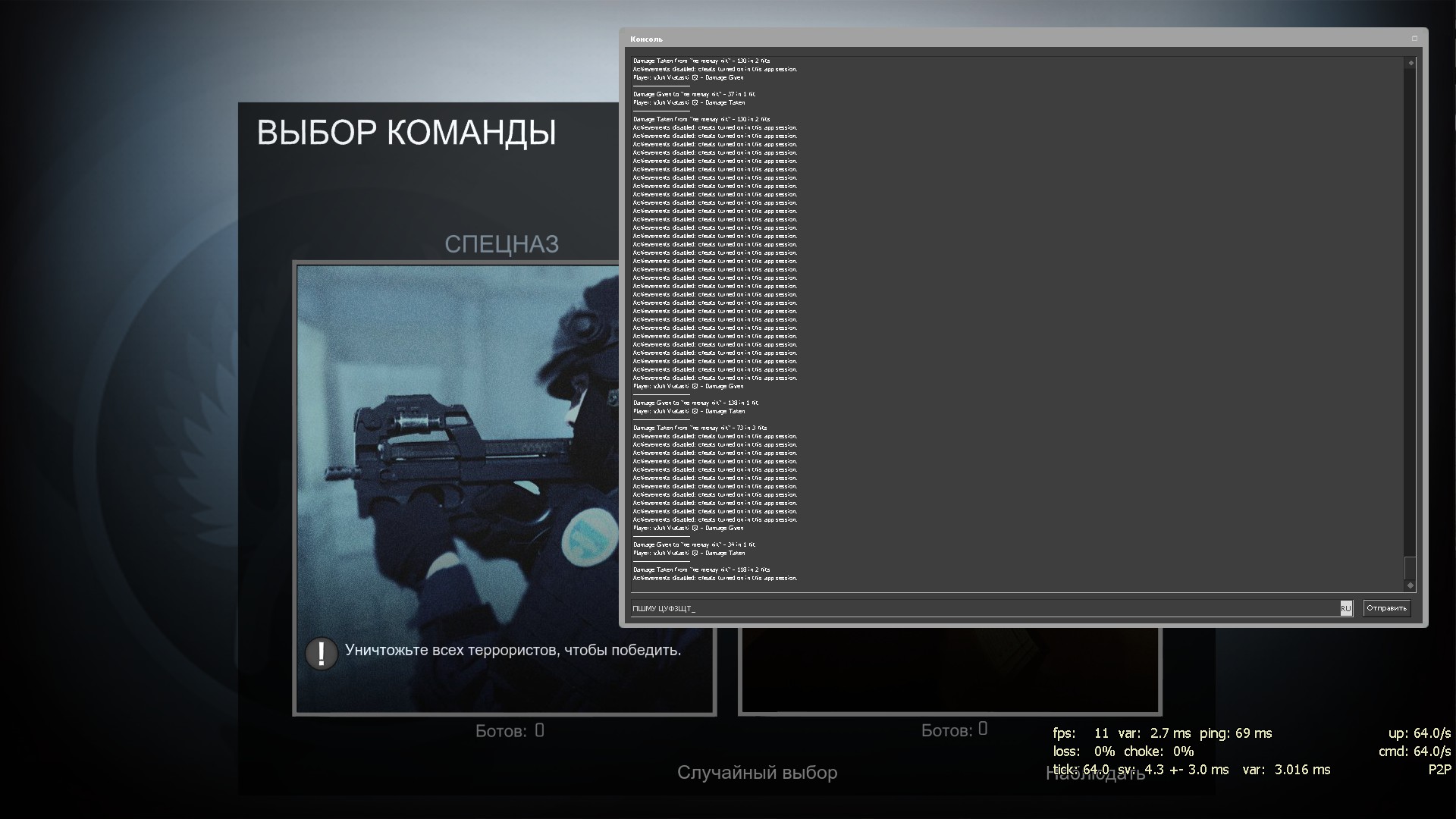Choose Случайный выбор team option

click(x=757, y=773)
